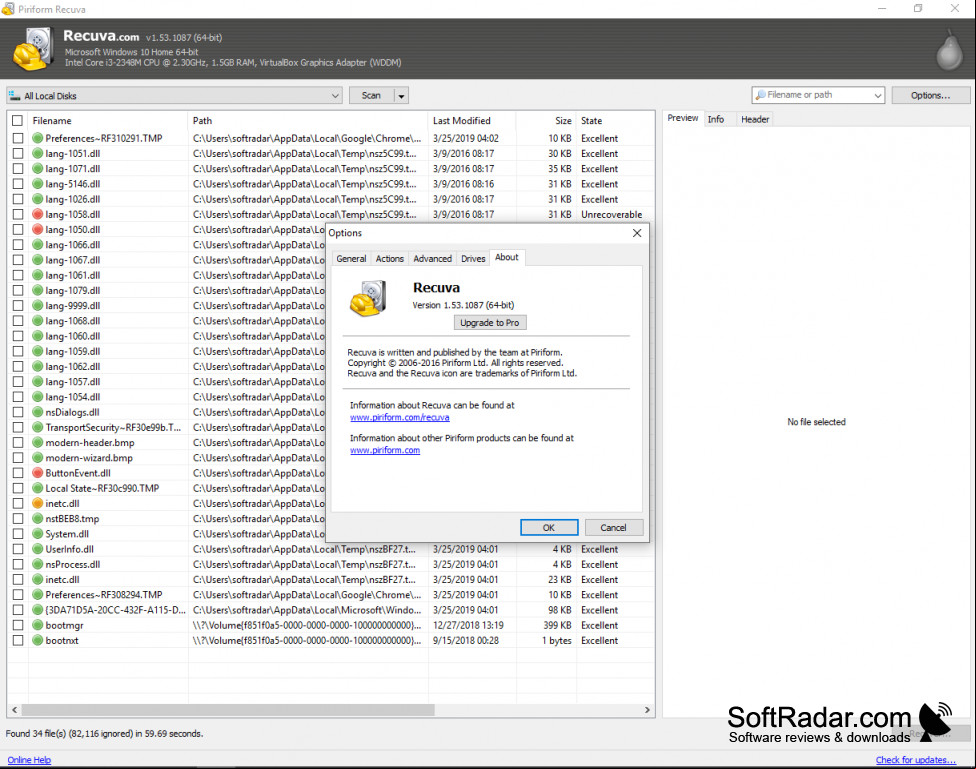Click green status dot of Local State~RF30c990.TMP
976x769 pixels.
pyautogui.click(x=37, y=488)
